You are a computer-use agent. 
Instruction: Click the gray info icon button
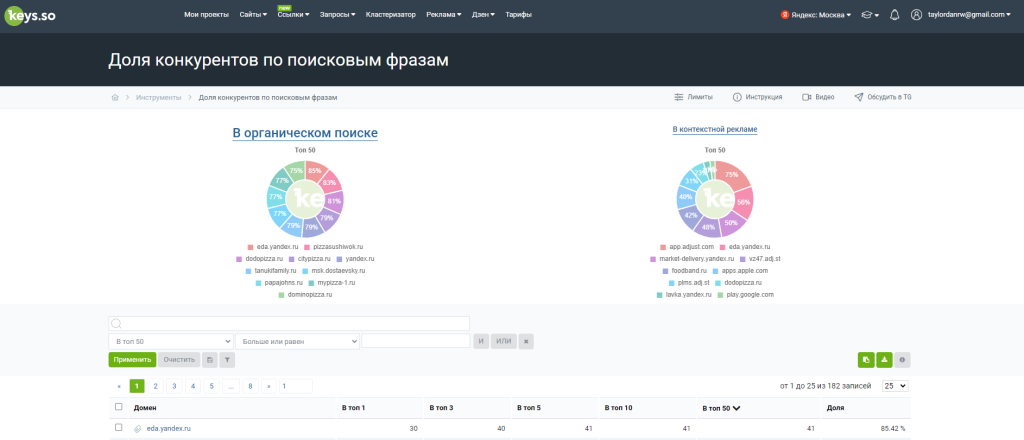(x=903, y=360)
